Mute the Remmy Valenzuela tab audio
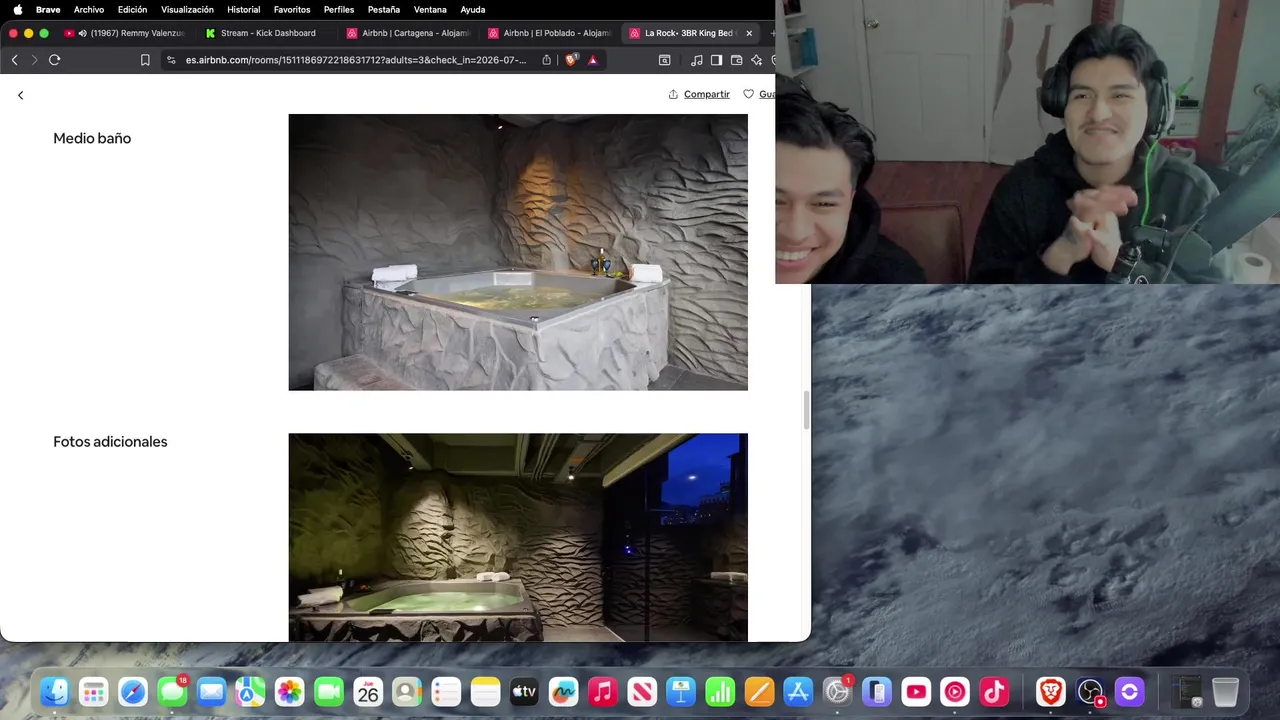The height and width of the screenshot is (720, 1280). click(82, 33)
